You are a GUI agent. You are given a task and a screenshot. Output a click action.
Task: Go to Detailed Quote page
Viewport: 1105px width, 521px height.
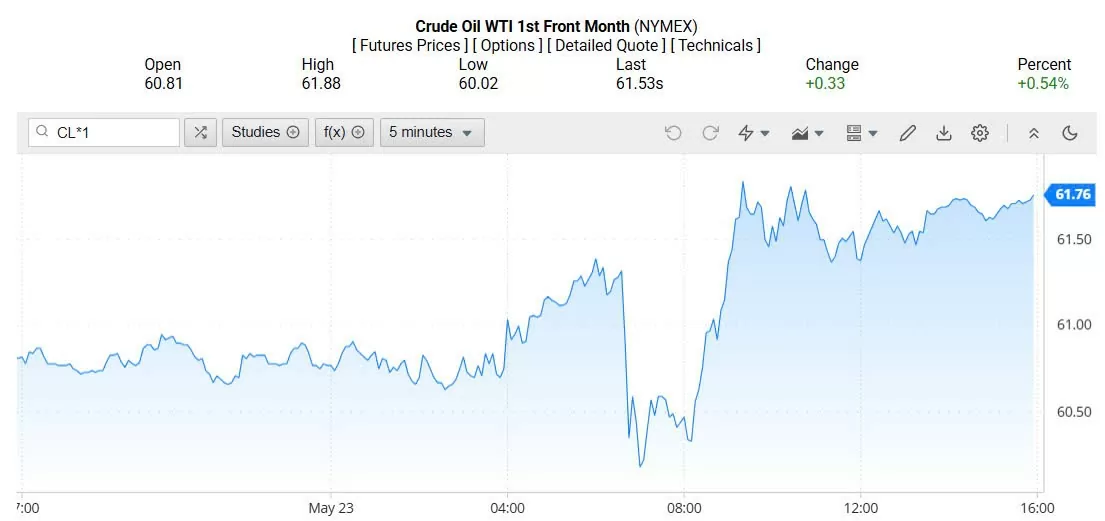tap(606, 46)
